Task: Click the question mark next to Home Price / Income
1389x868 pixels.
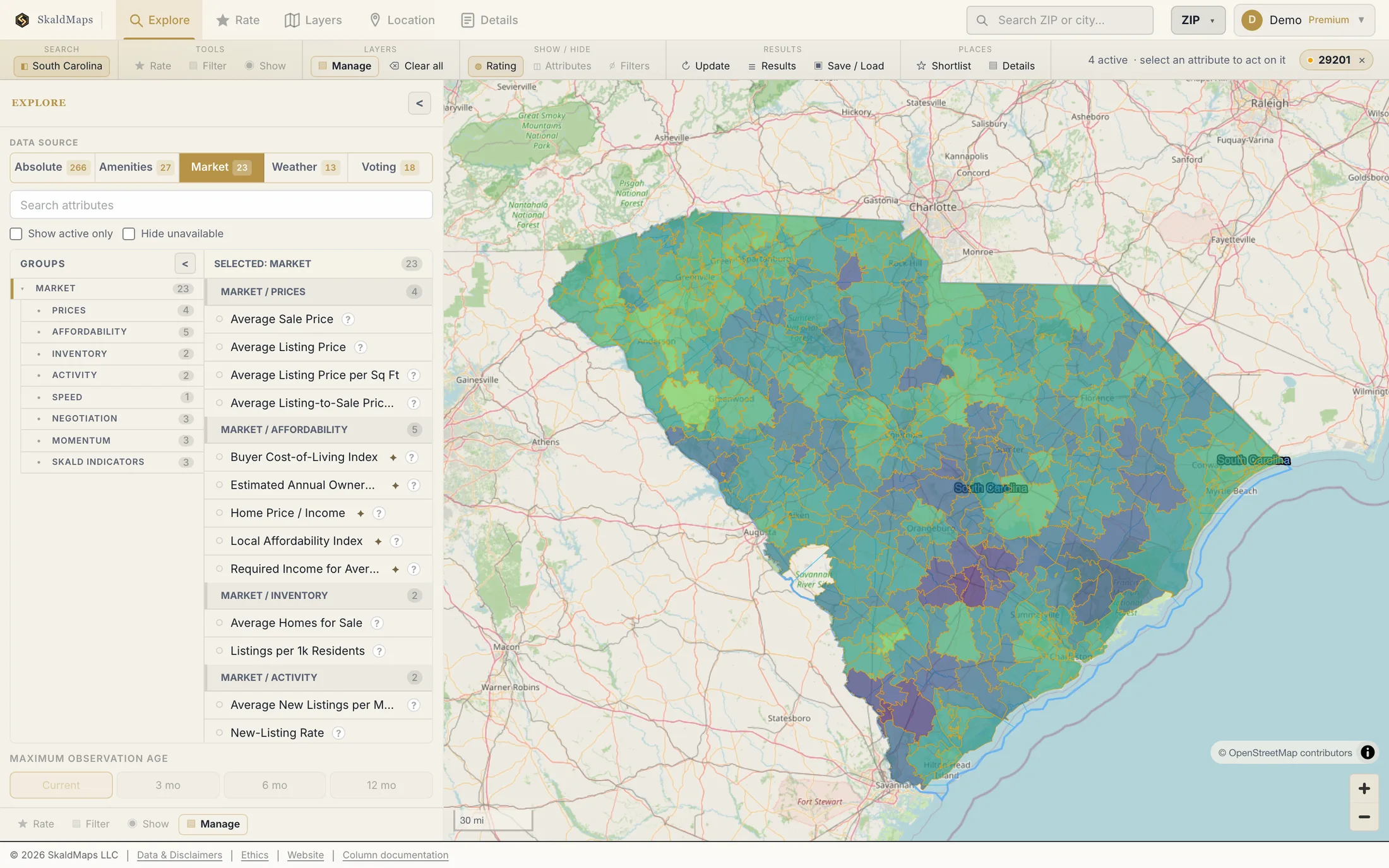Action: pyautogui.click(x=379, y=513)
